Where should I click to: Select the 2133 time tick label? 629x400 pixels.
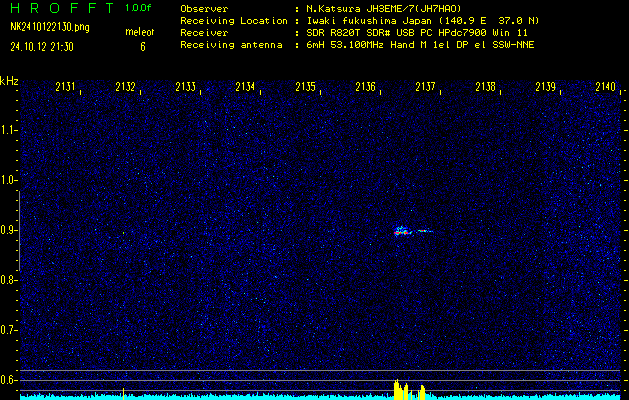[187, 87]
